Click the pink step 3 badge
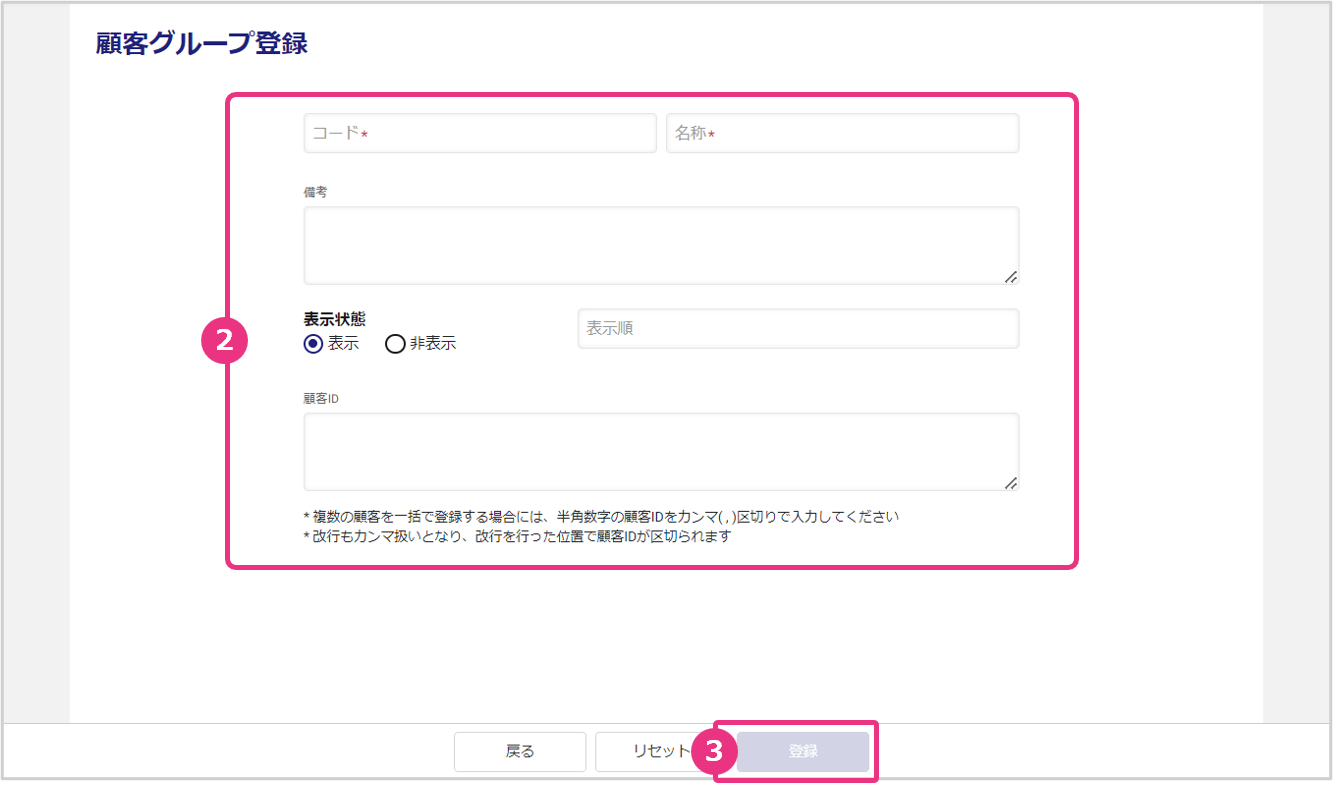This screenshot has width=1333, height=788. coord(714,752)
